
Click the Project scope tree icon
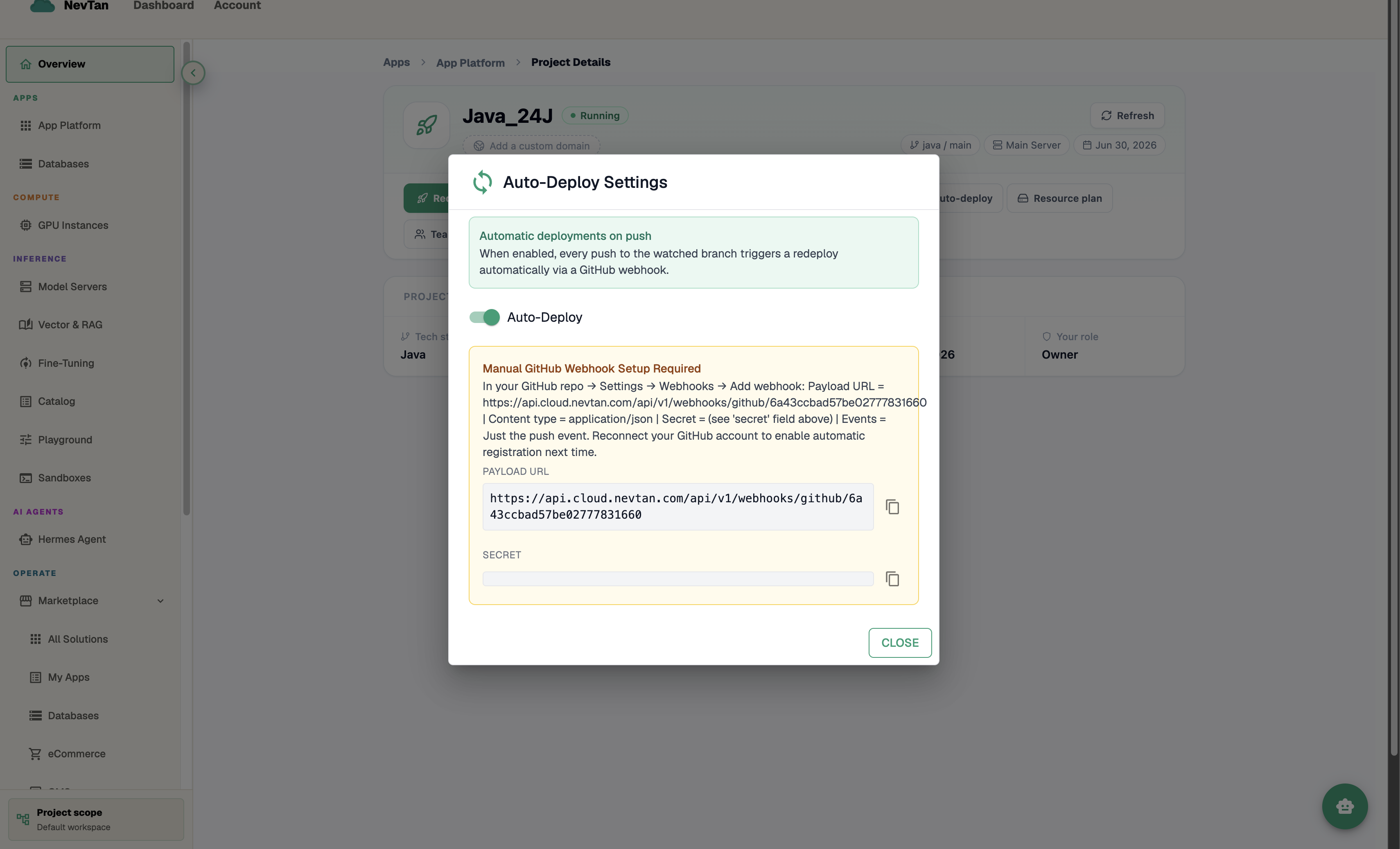click(23, 819)
